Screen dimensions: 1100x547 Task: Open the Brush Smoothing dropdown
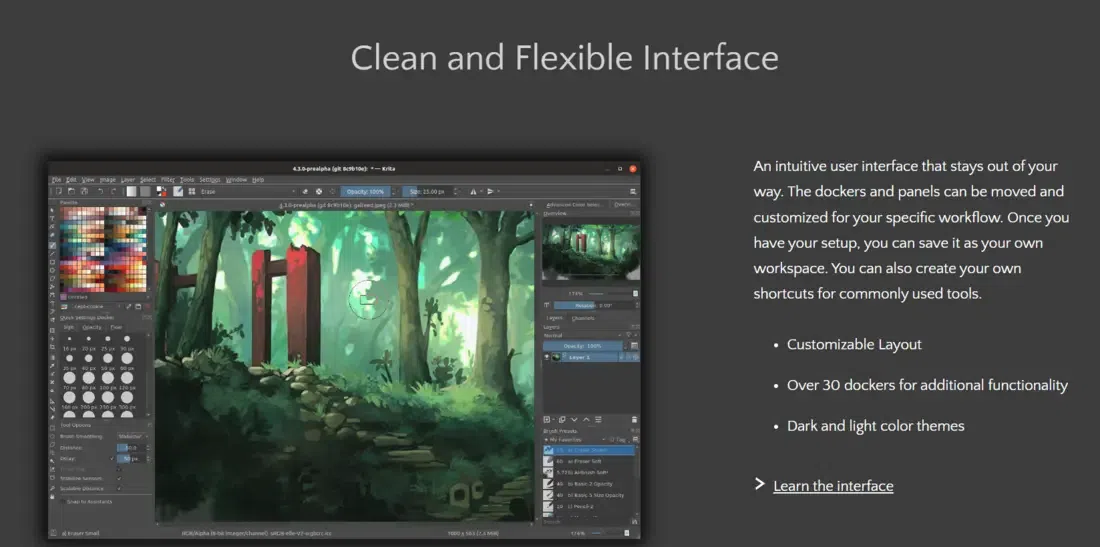[132, 436]
